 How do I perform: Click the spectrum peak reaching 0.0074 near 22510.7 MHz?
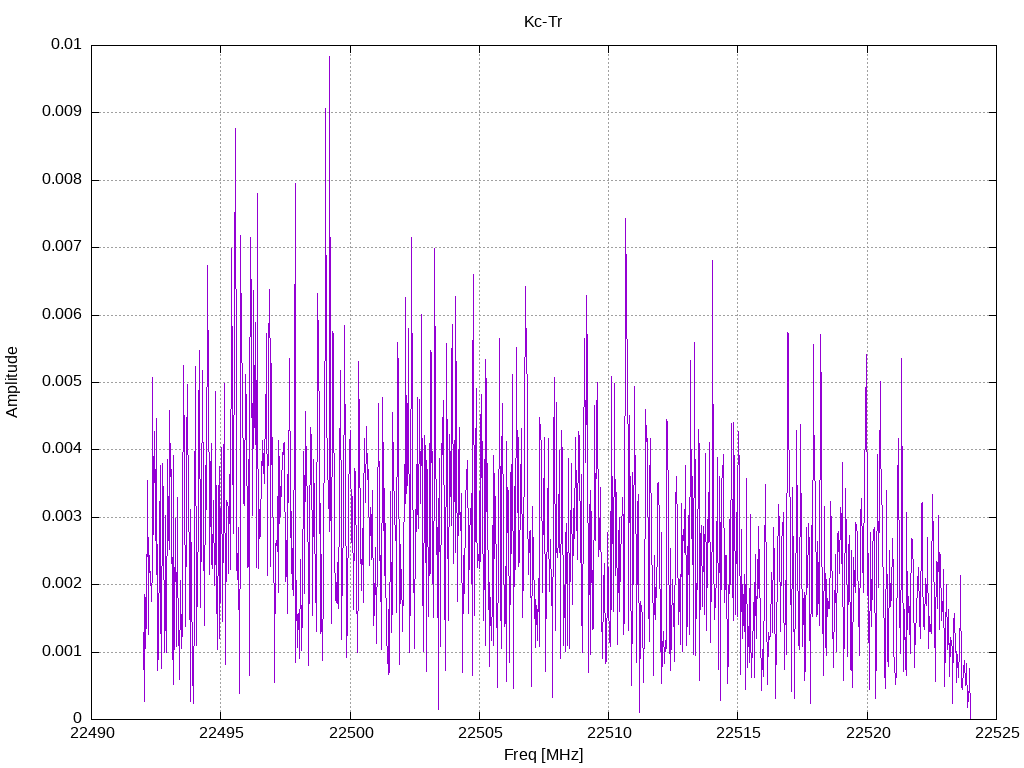(x=625, y=219)
